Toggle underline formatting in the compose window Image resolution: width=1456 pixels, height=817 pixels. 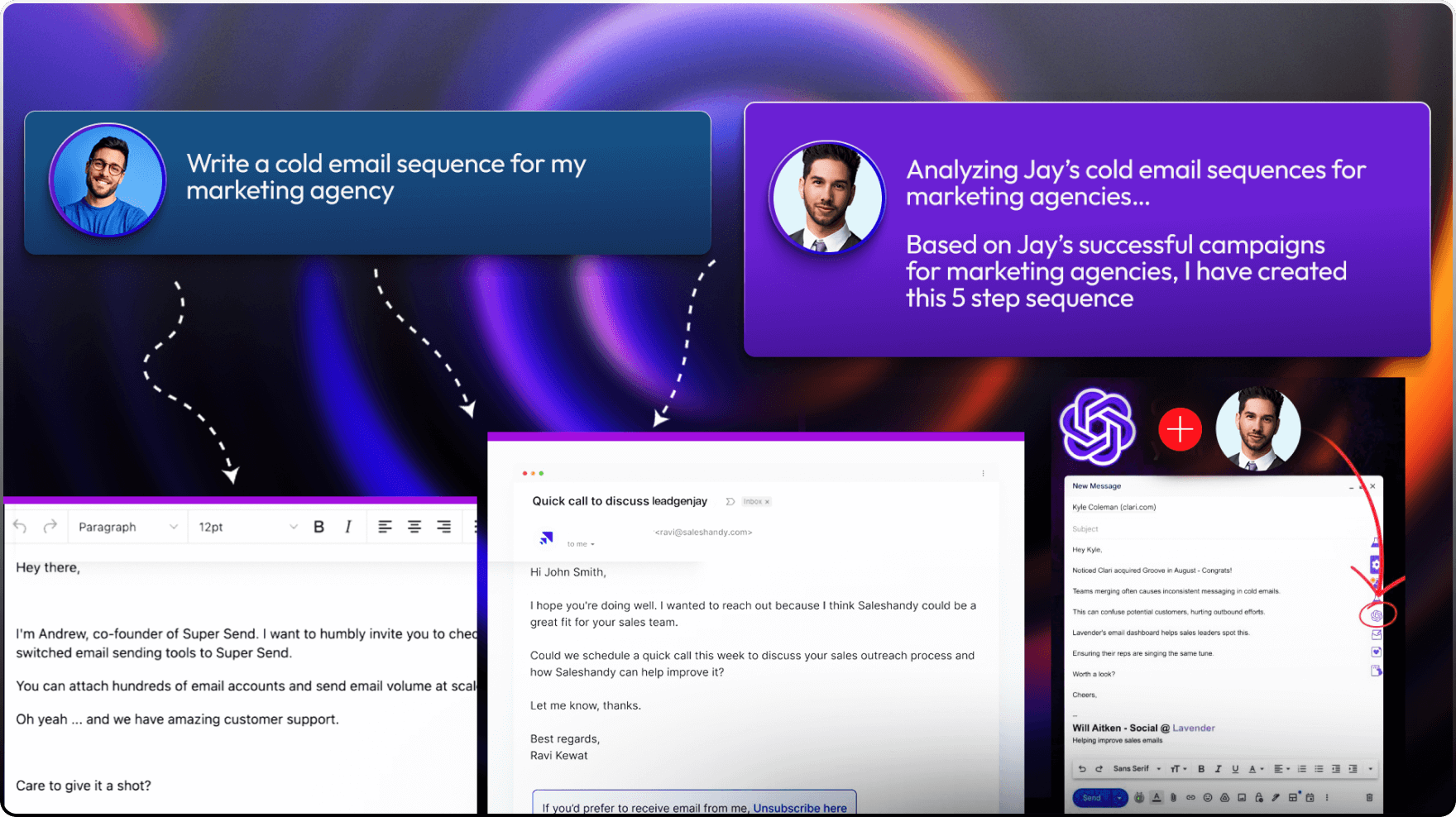1236,768
